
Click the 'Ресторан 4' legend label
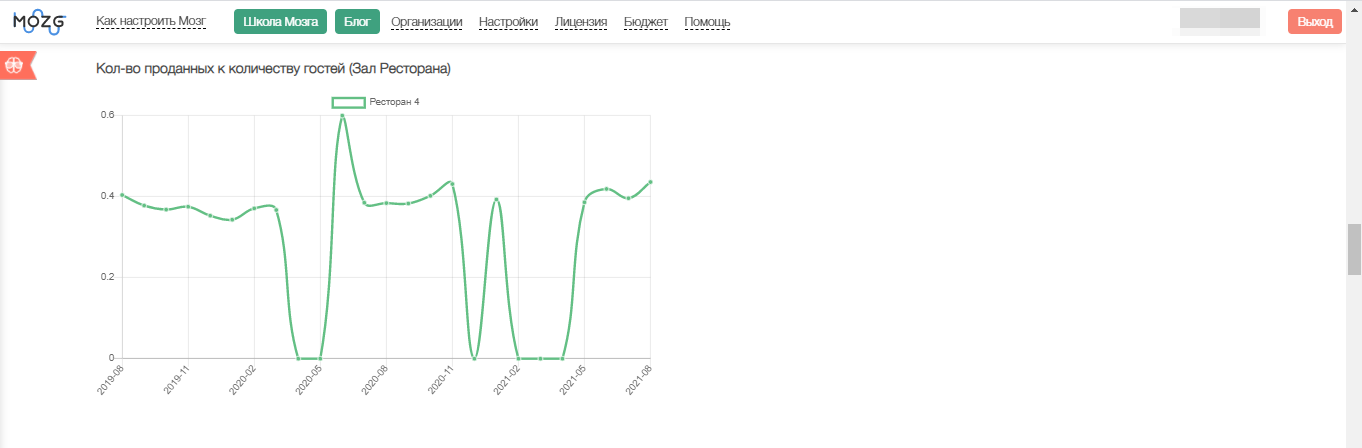click(x=394, y=102)
